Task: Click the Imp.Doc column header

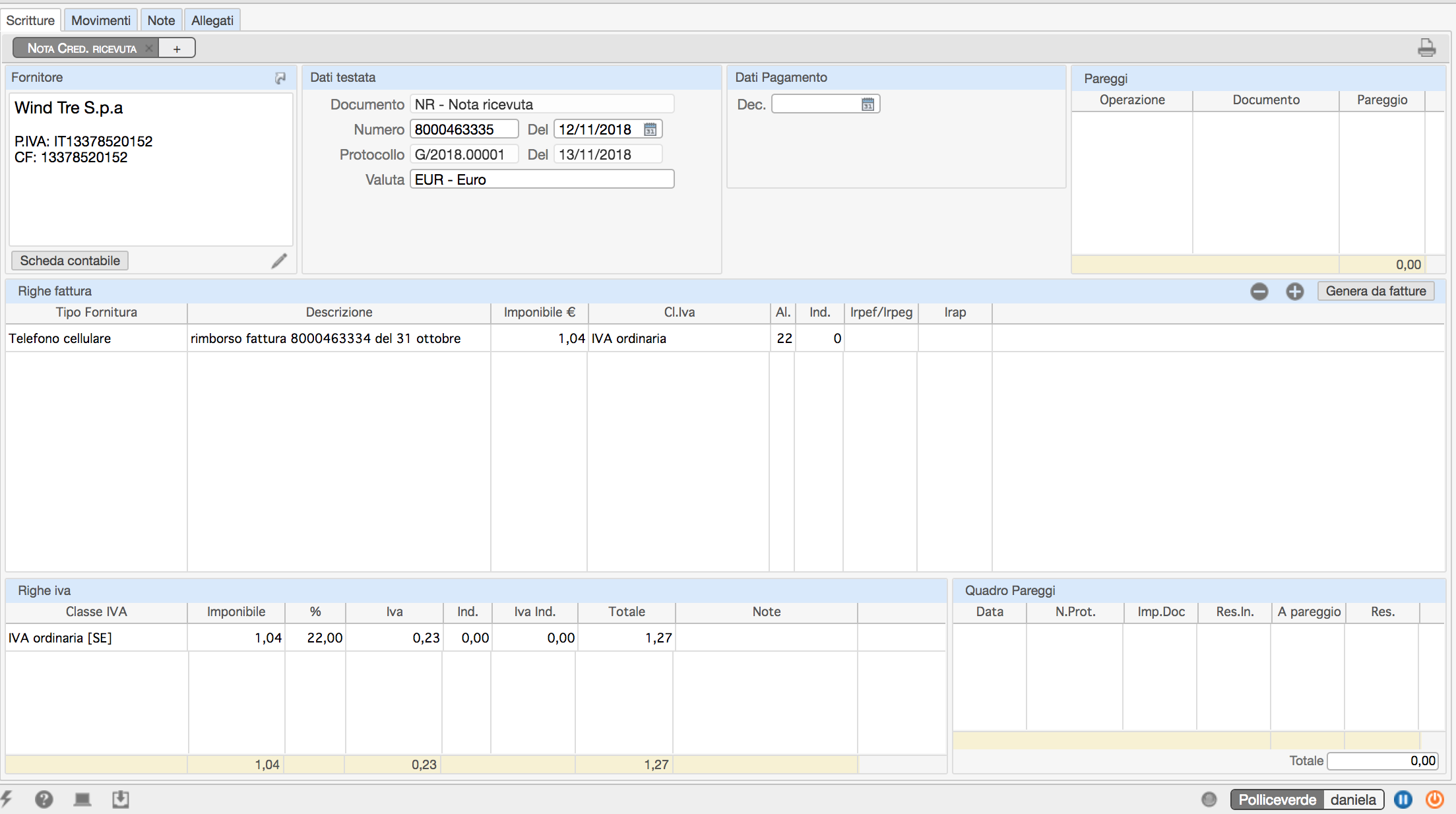Action: pos(1161,611)
